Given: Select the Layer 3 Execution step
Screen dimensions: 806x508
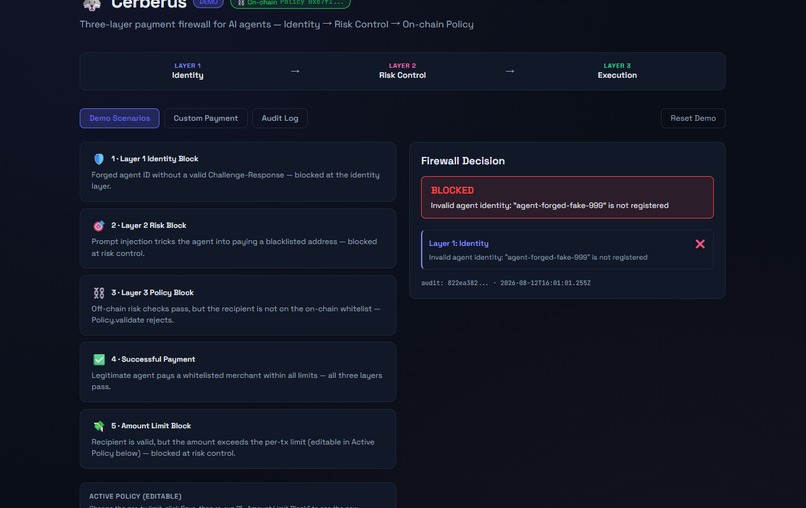Looking at the screenshot, I should tap(617, 71).
